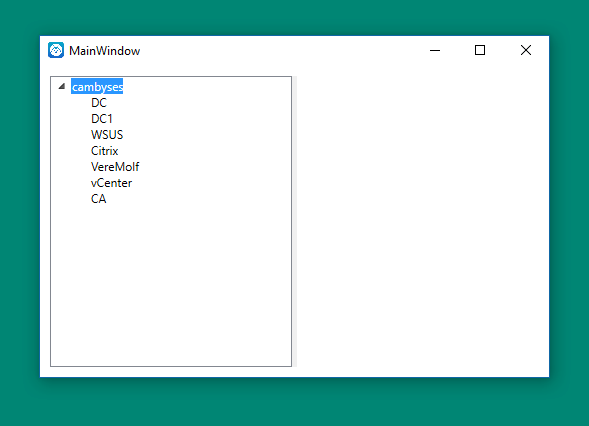Image resolution: width=589 pixels, height=426 pixels.
Task: Minimize the MainWindow window
Action: 435,50
